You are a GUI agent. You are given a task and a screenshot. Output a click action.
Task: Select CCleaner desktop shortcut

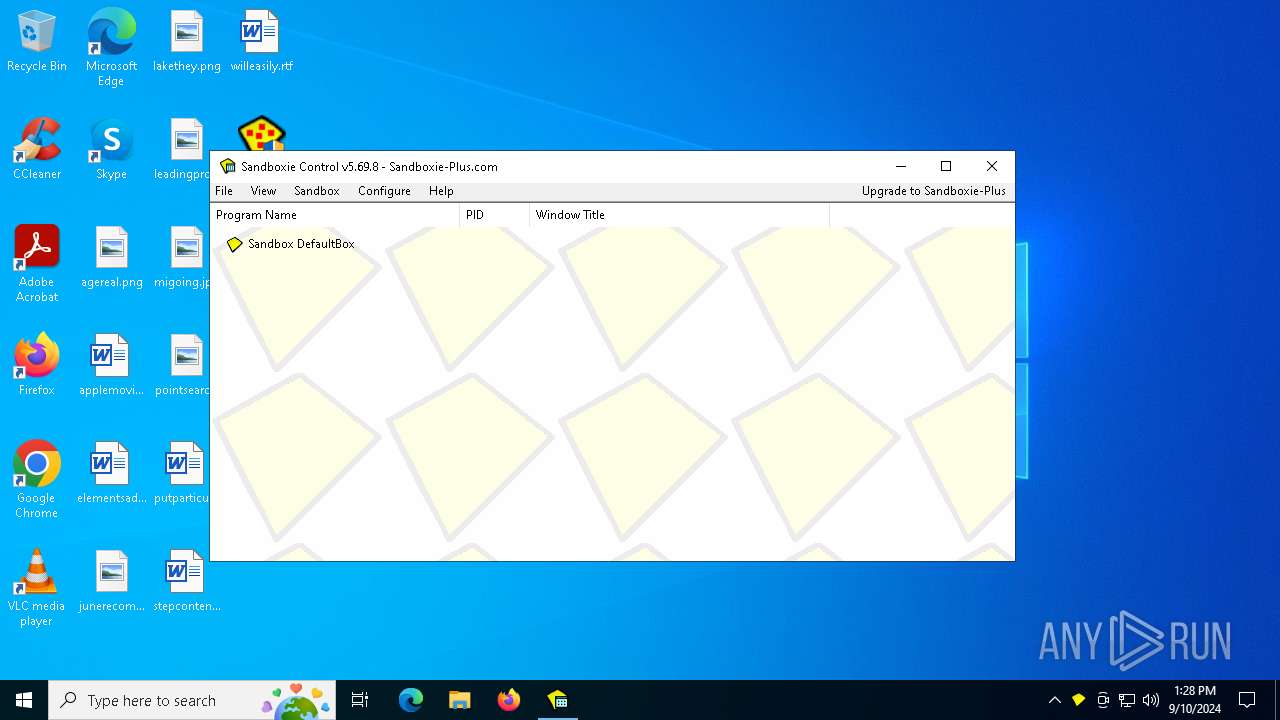pos(37,150)
